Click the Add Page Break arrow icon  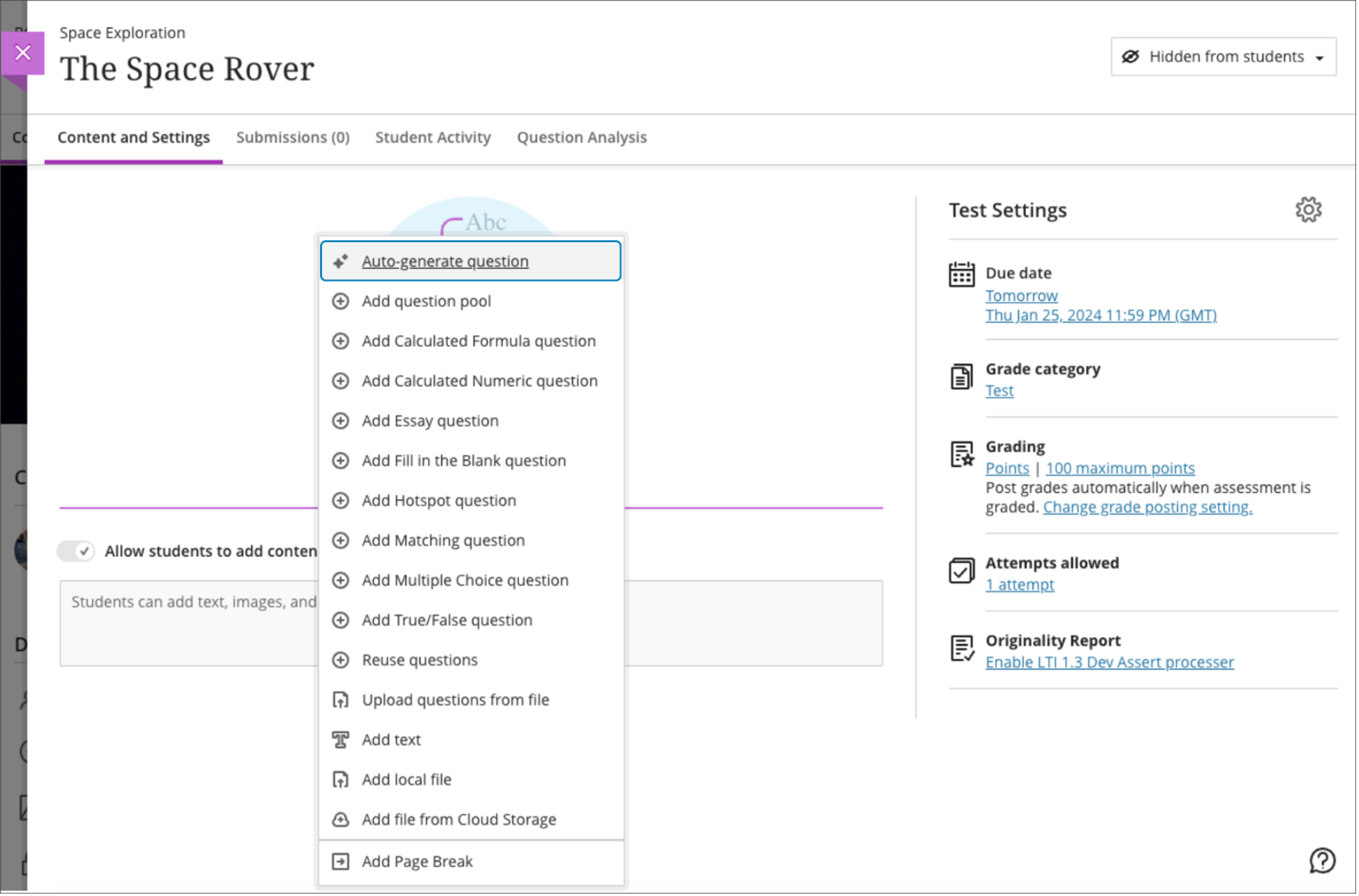coord(341,861)
